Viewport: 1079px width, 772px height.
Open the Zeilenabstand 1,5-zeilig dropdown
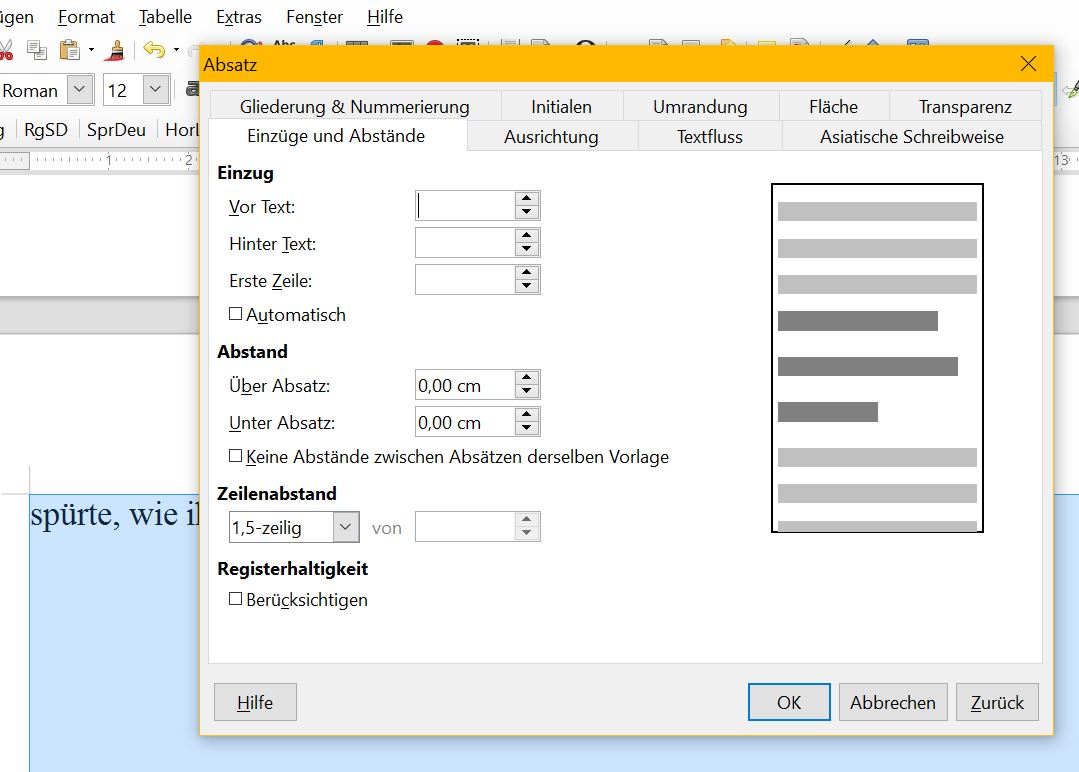(x=346, y=527)
